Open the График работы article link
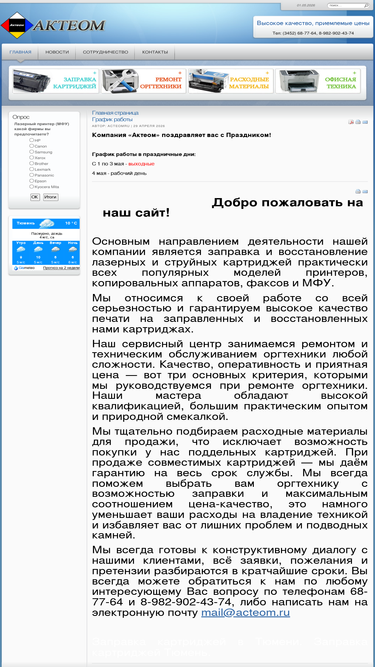The height and width of the screenshot is (667, 375). point(112,120)
